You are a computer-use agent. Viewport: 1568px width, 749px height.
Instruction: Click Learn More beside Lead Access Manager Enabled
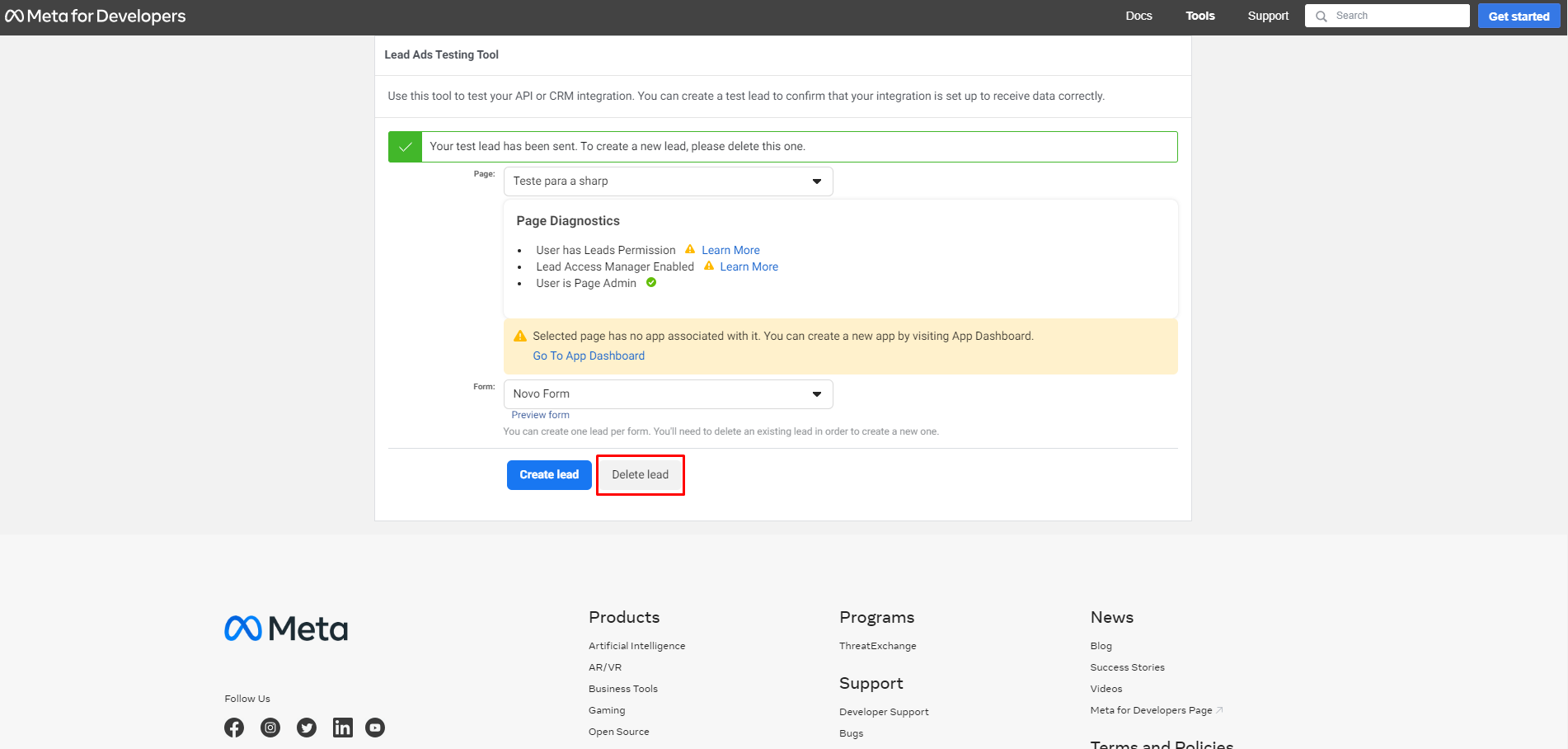[749, 266]
